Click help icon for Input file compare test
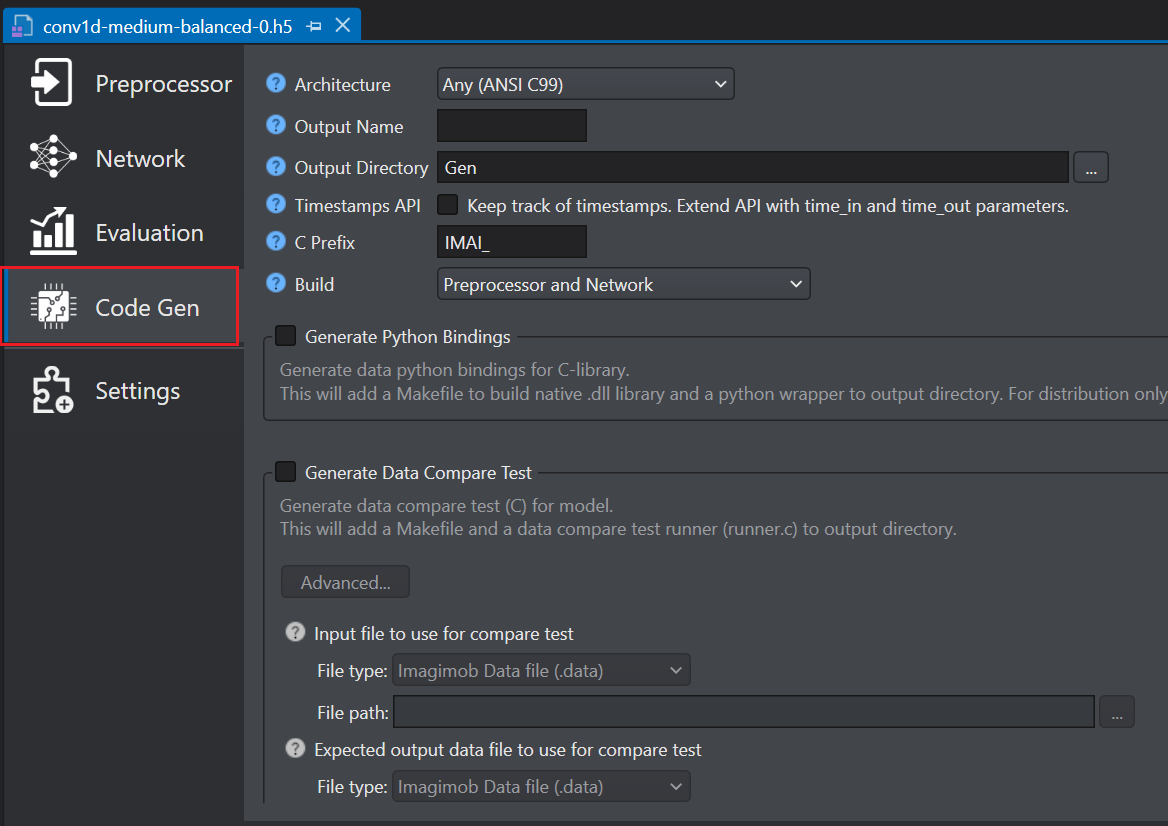This screenshot has height=826, width=1168. coord(296,632)
